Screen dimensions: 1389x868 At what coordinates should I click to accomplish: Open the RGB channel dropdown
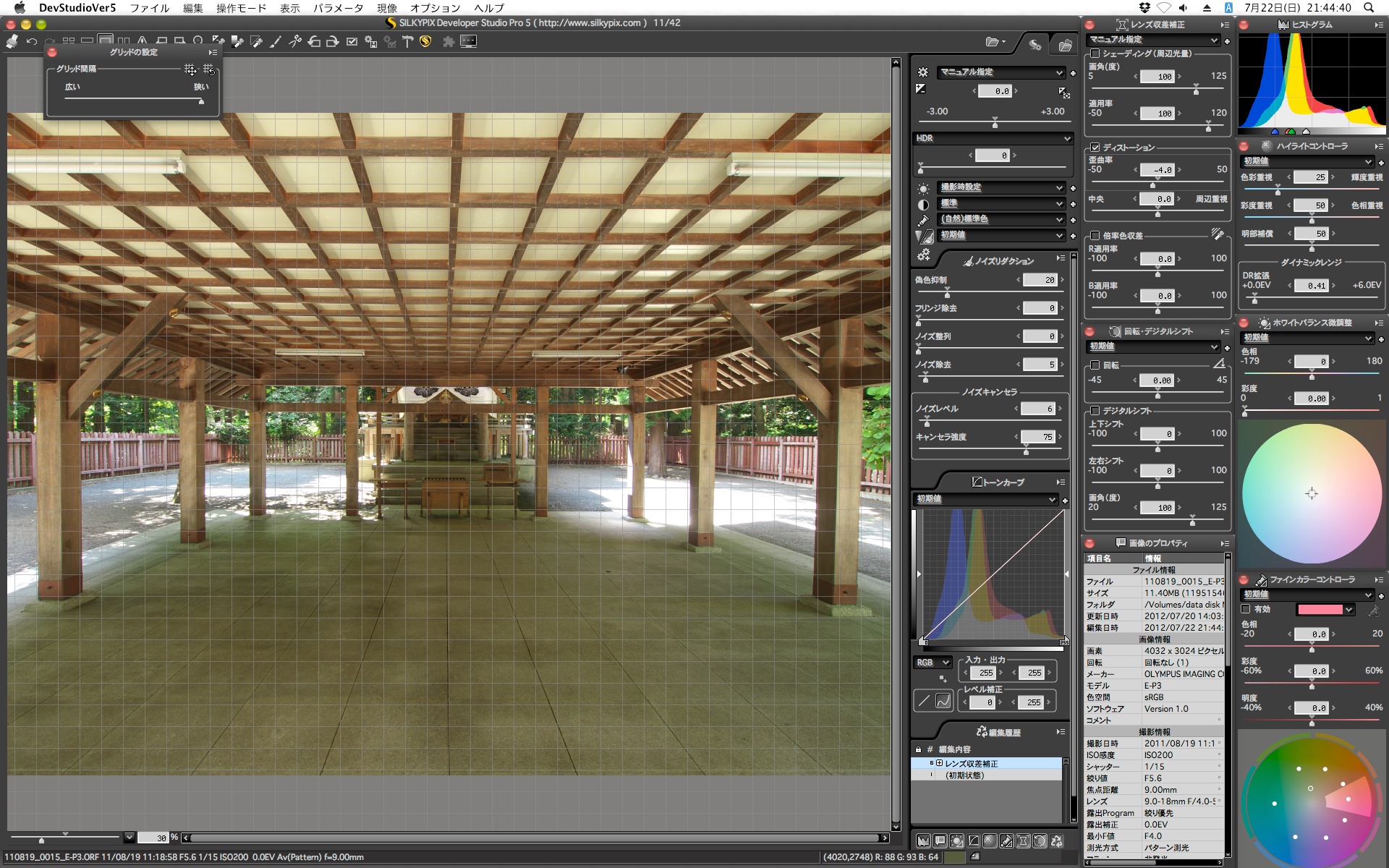(x=933, y=662)
